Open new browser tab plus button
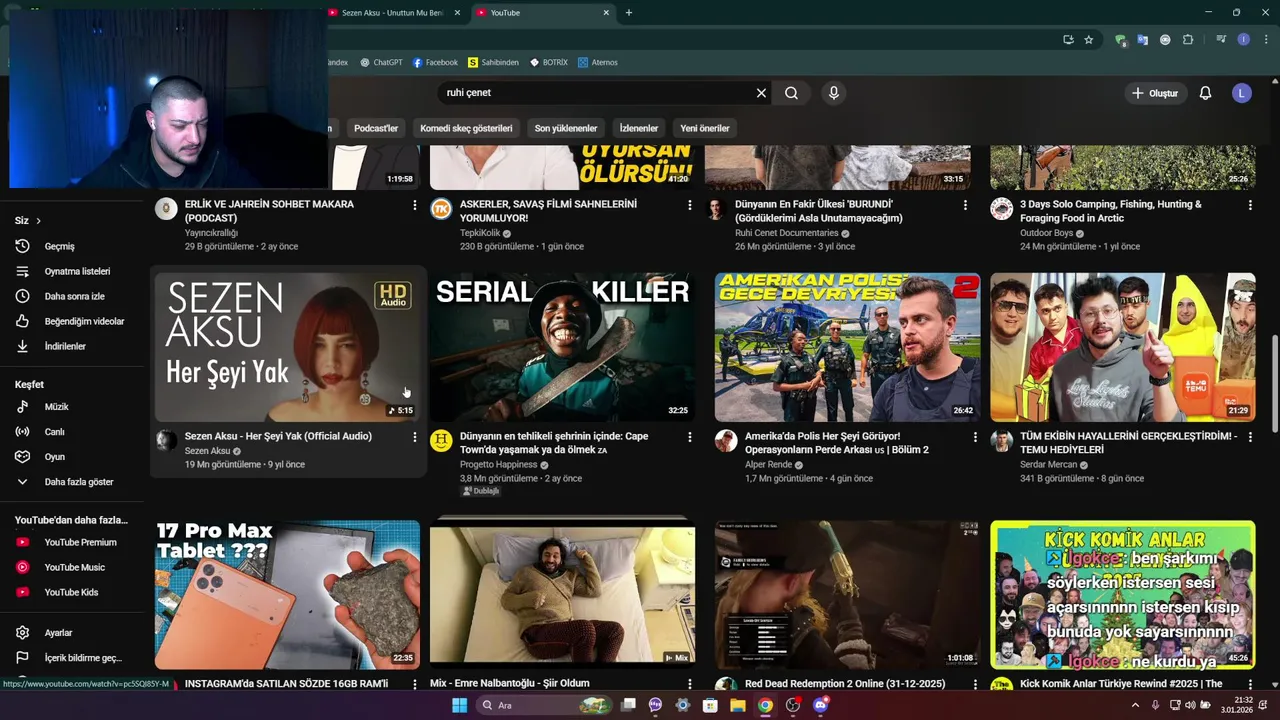The image size is (1280, 720). pos(629,13)
